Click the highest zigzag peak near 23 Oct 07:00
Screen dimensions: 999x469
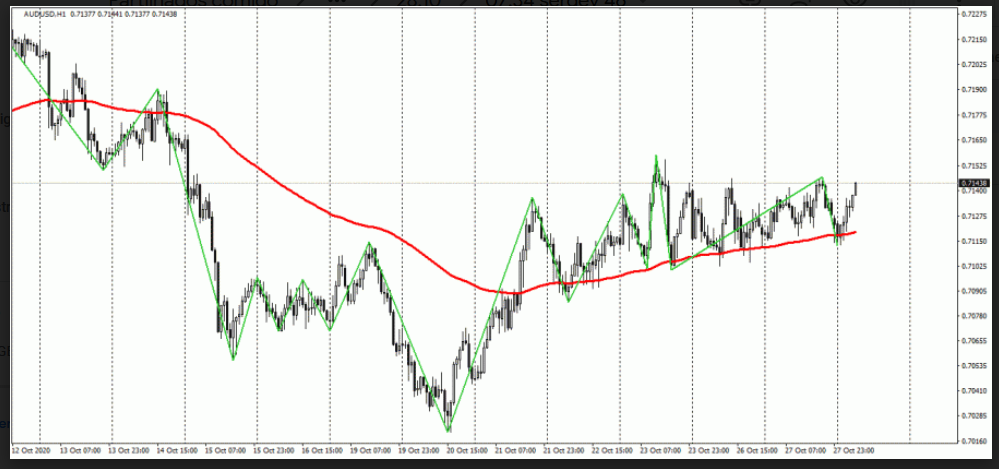coord(656,157)
